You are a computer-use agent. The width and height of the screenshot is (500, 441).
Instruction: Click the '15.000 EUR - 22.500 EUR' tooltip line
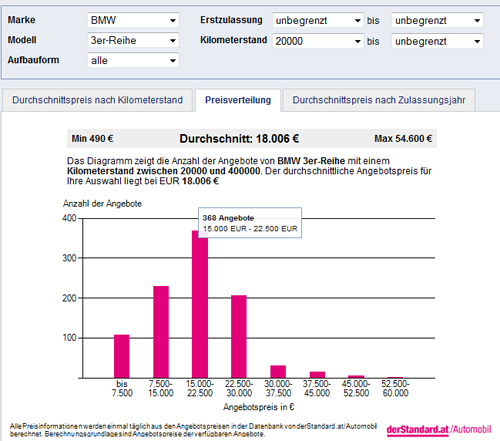(250, 229)
